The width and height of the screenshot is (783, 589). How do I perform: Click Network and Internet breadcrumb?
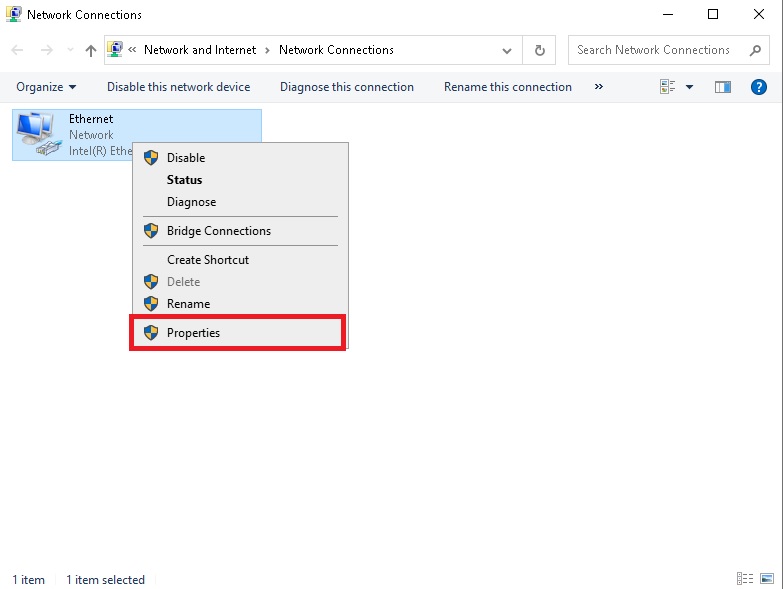click(x=200, y=50)
